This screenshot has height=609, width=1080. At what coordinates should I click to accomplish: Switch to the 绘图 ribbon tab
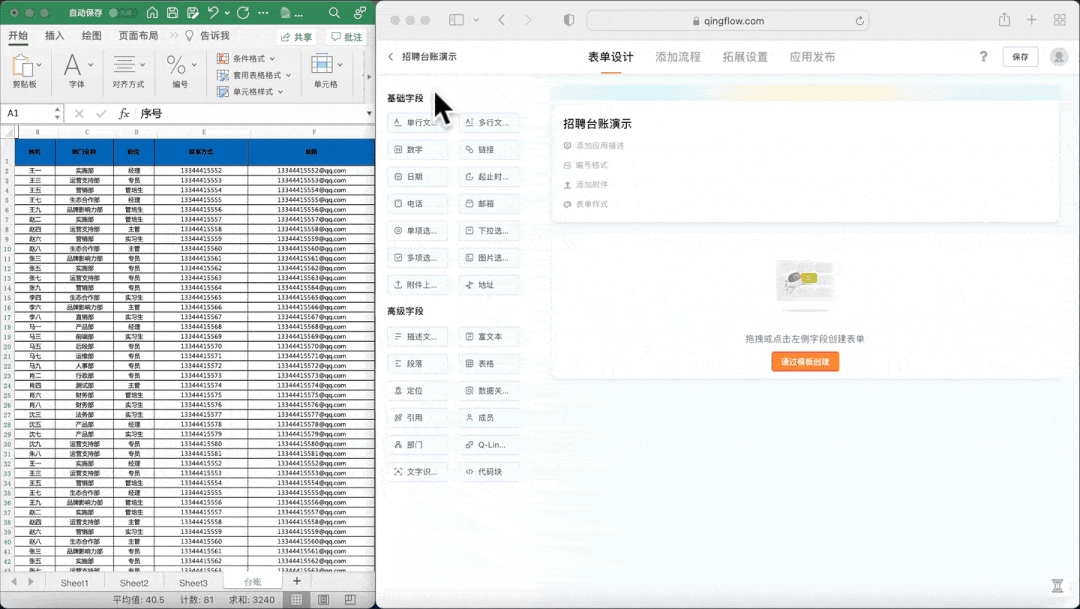coord(92,36)
